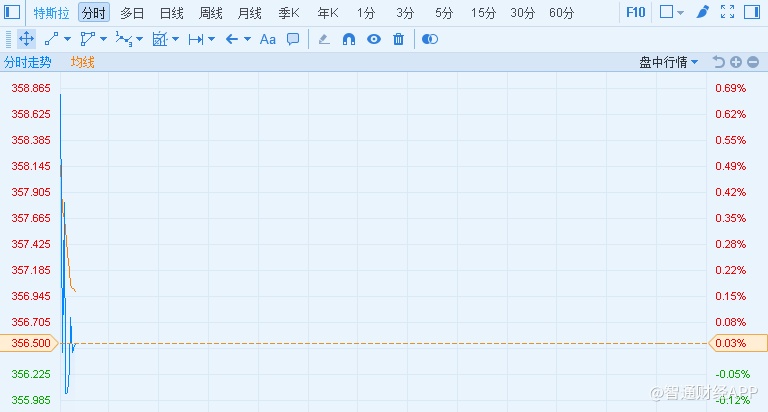Switch to the 年K tab
Screen dimensions: 768x412
point(328,13)
